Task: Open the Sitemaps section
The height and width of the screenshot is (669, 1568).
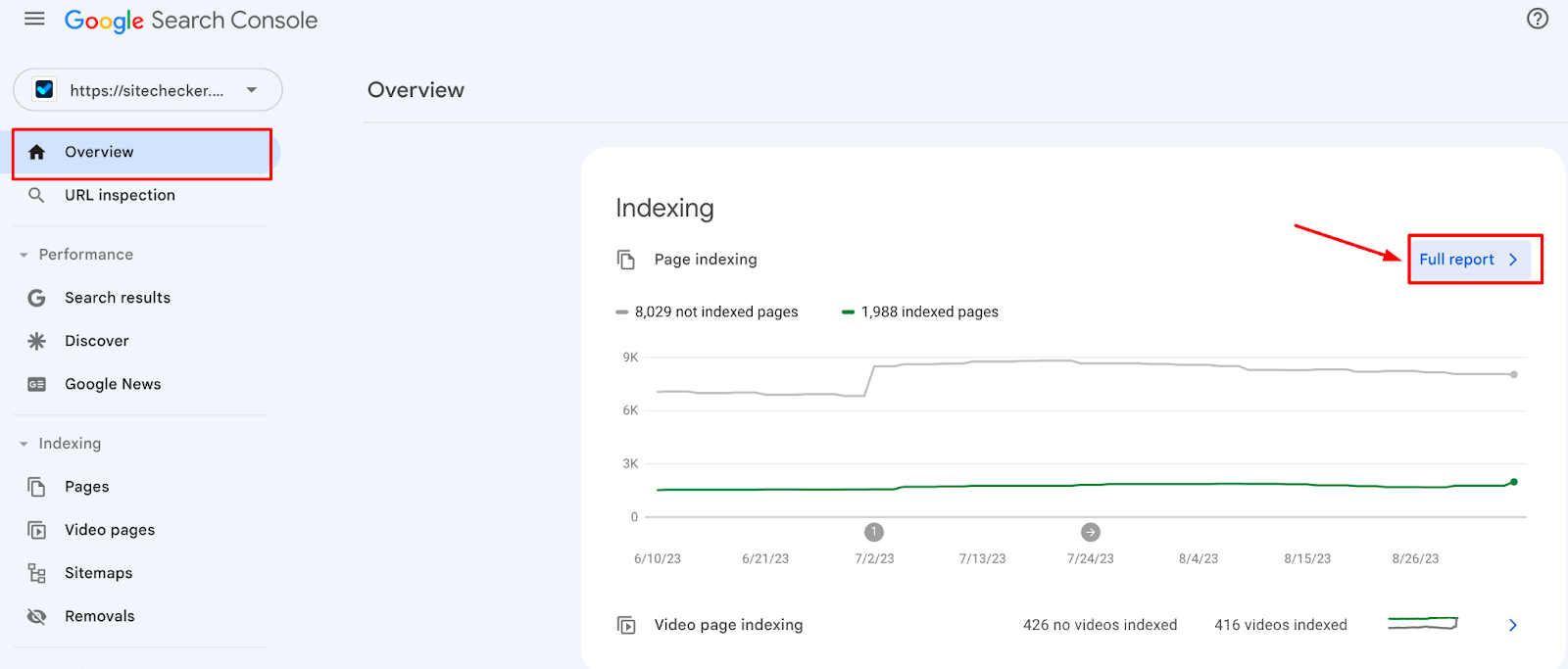Action: [x=98, y=573]
